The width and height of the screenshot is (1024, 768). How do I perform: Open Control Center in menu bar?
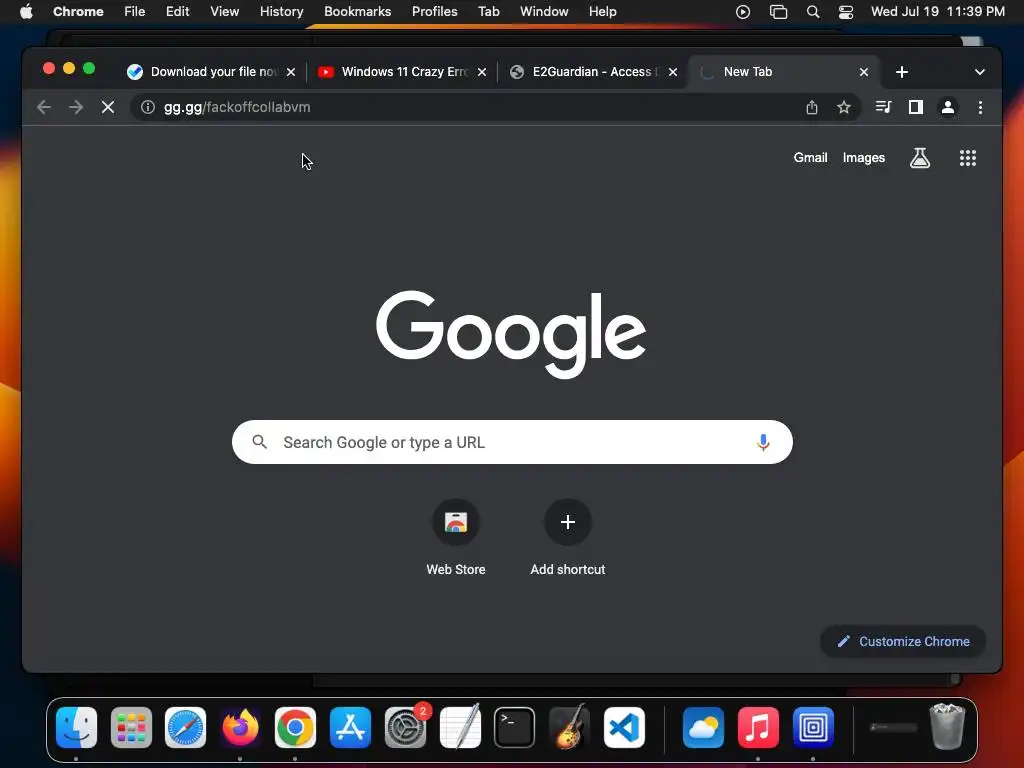pos(846,12)
